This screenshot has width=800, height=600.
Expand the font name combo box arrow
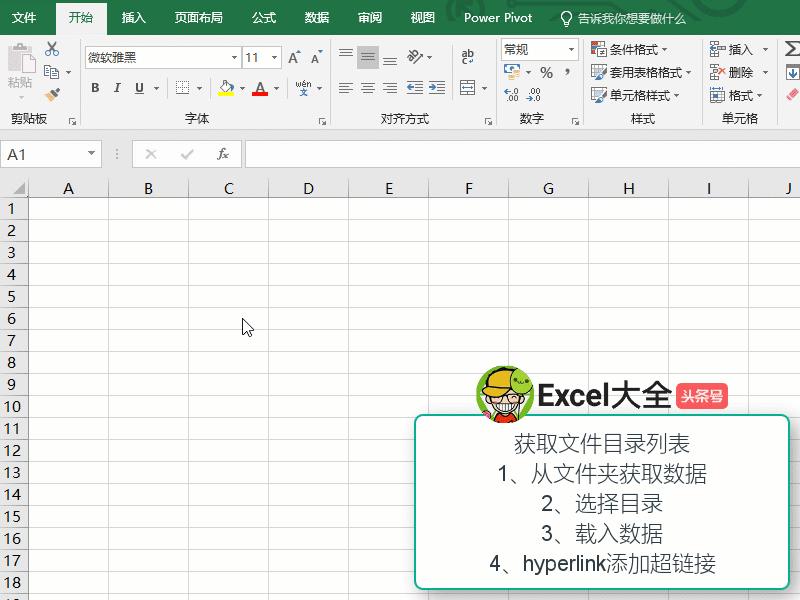234,57
